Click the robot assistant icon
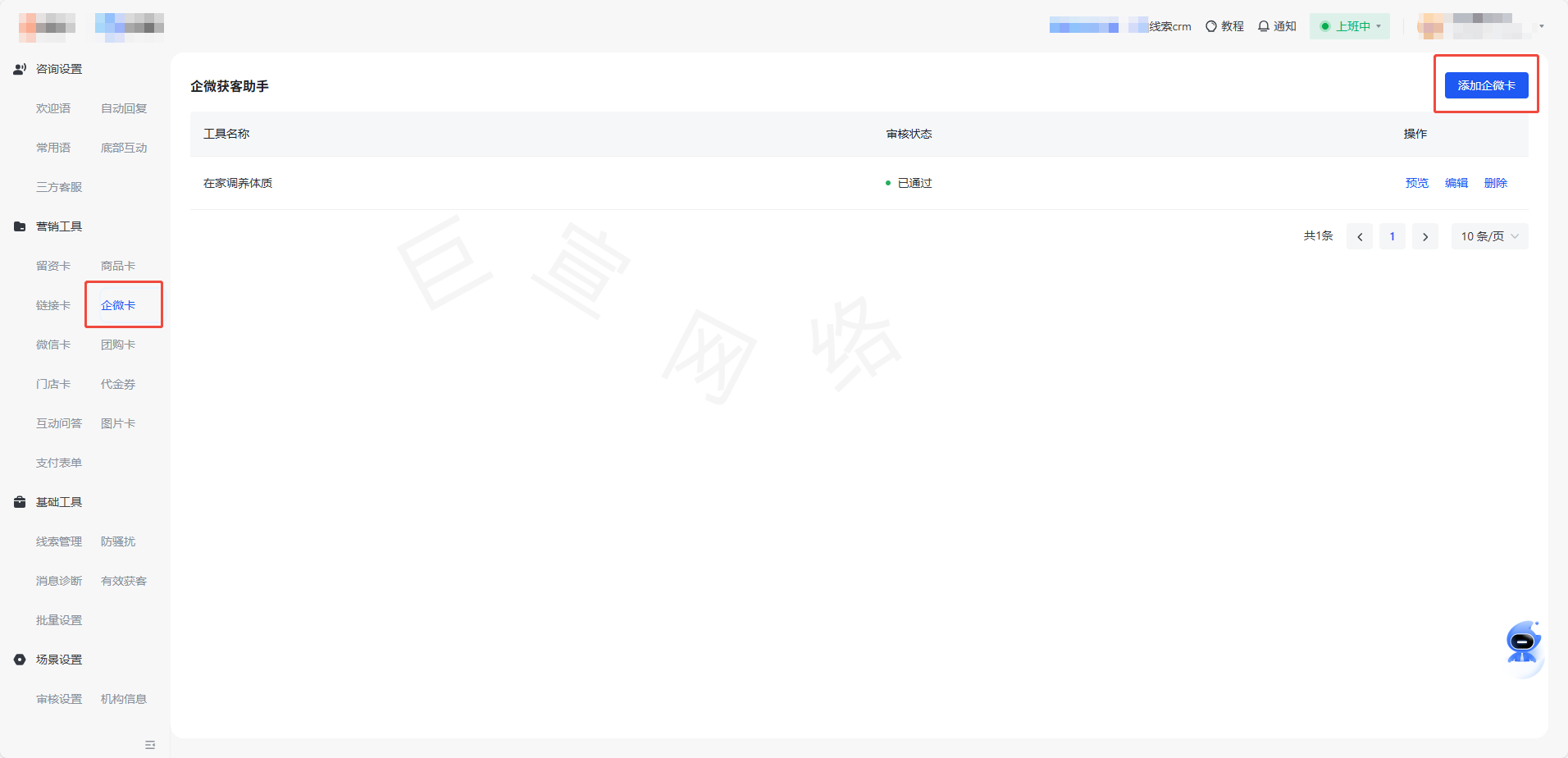 point(1523,643)
